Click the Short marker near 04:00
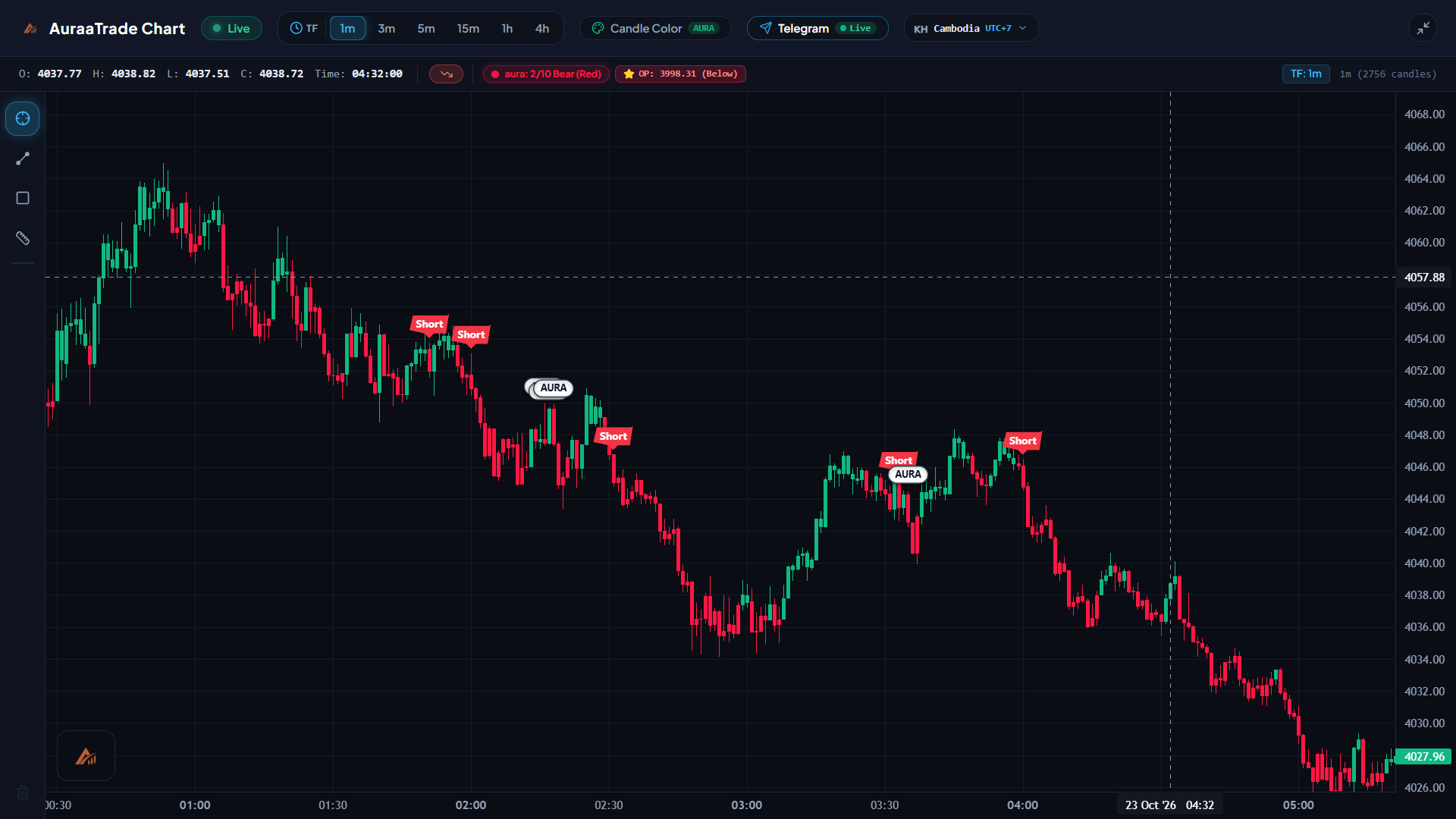The height and width of the screenshot is (819, 1456). (1022, 441)
